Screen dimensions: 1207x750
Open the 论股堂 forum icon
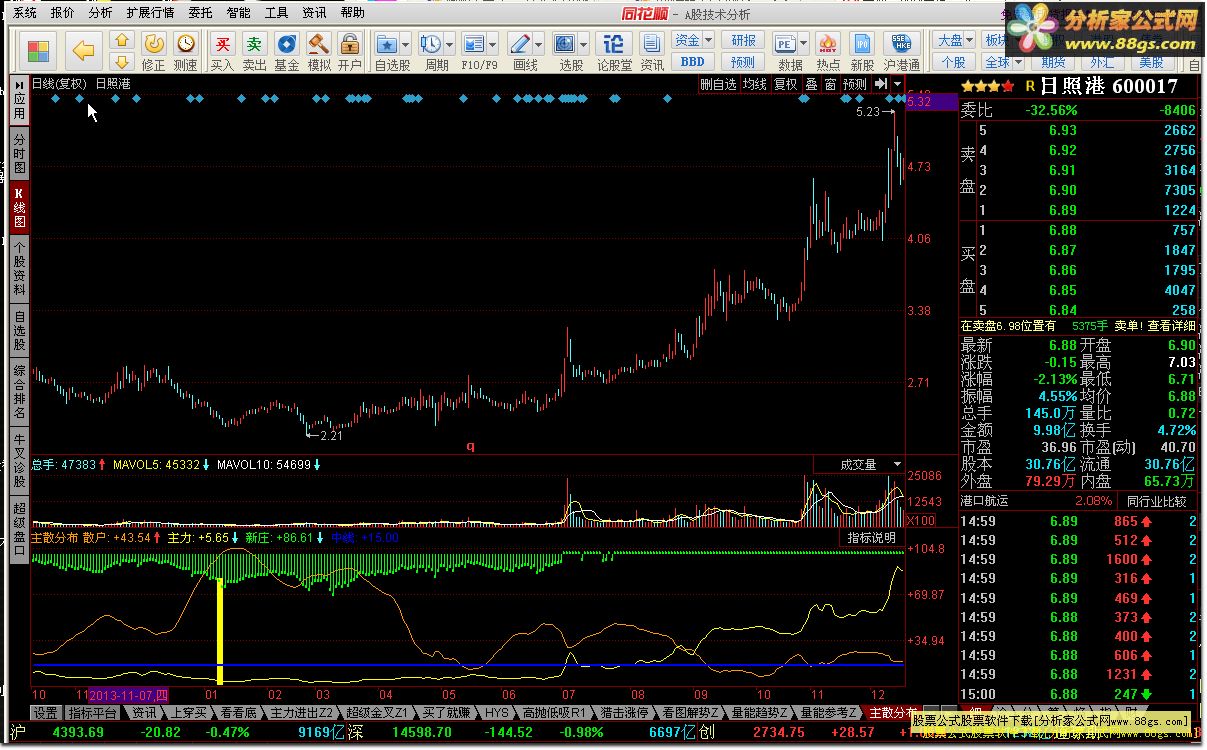[x=614, y=51]
